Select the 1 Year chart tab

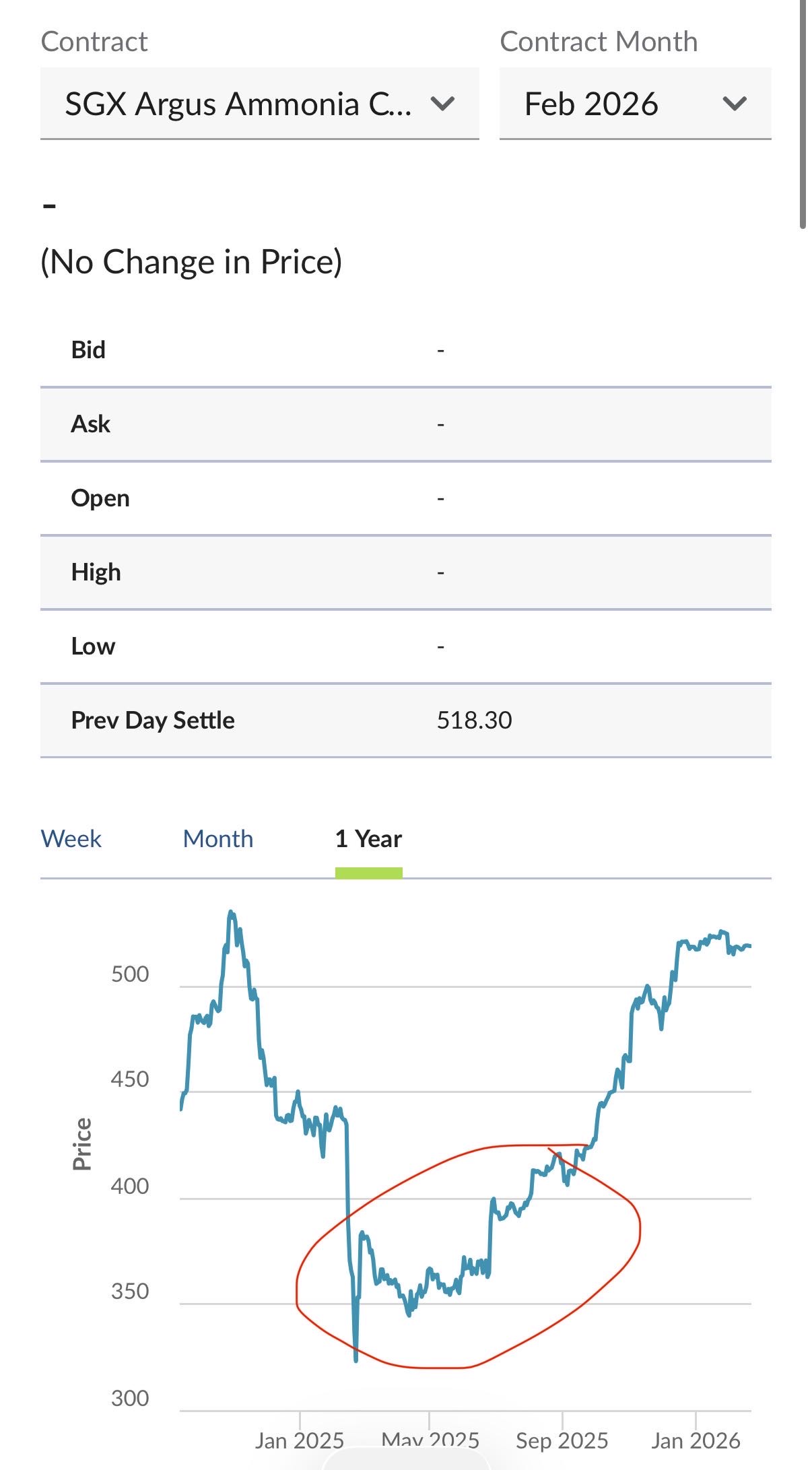[x=368, y=839]
